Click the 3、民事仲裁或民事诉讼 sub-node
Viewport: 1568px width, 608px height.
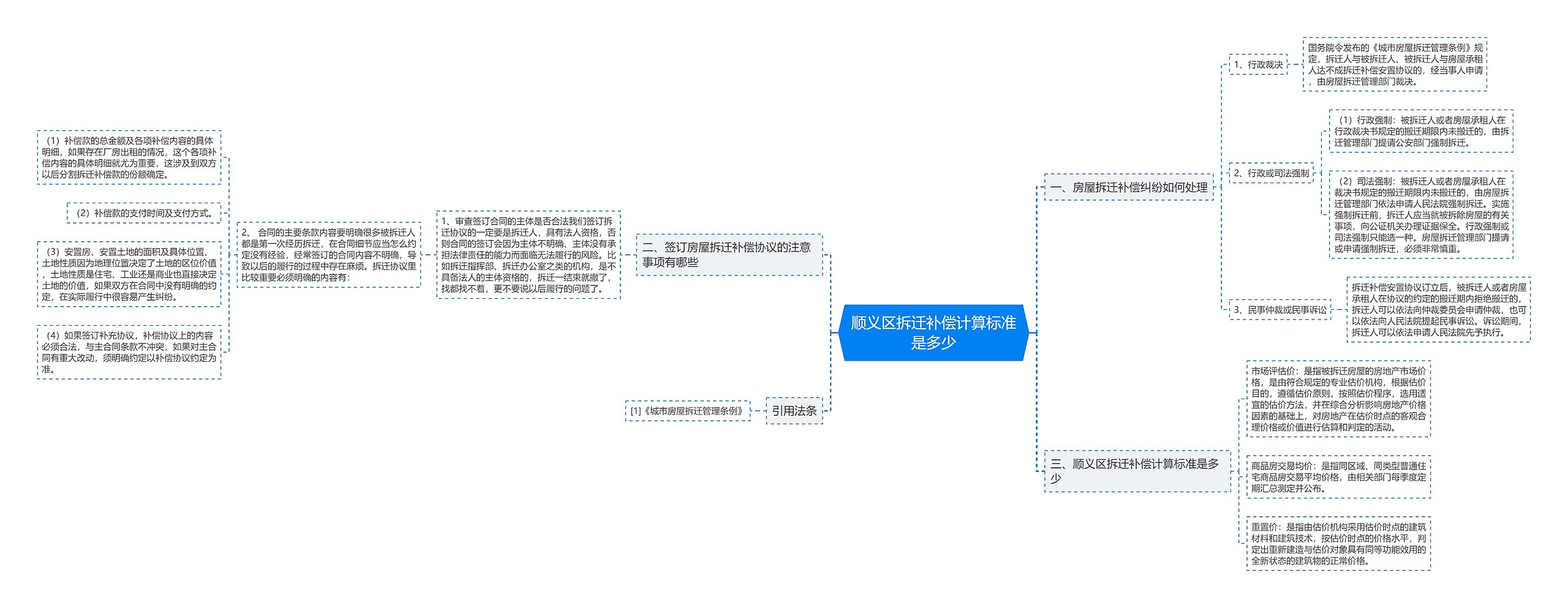(1280, 310)
